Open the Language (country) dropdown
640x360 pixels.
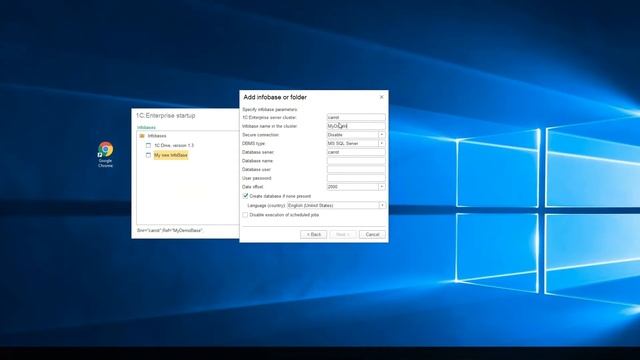(382, 205)
